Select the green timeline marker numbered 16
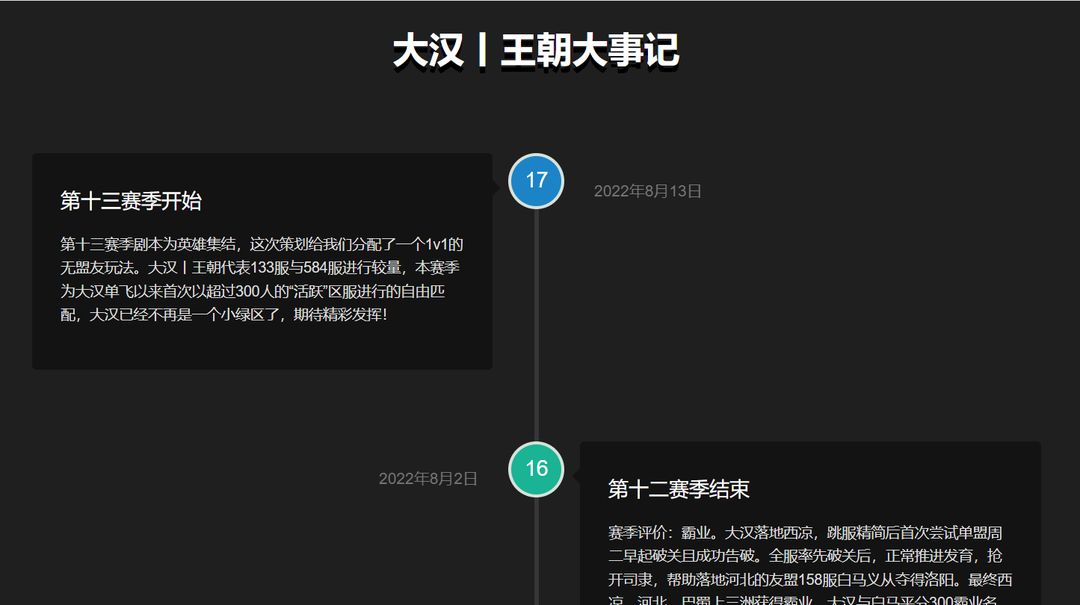This screenshot has width=1080, height=605. pos(536,469)
